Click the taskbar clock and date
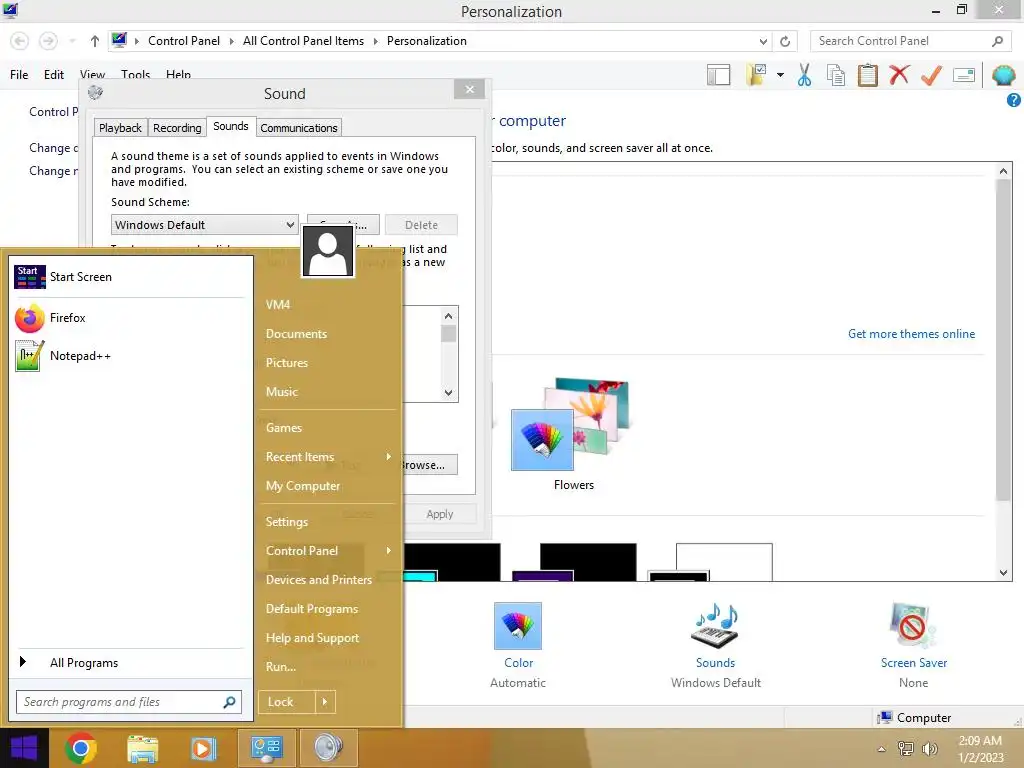1024x768 pixels. (980, 749)
